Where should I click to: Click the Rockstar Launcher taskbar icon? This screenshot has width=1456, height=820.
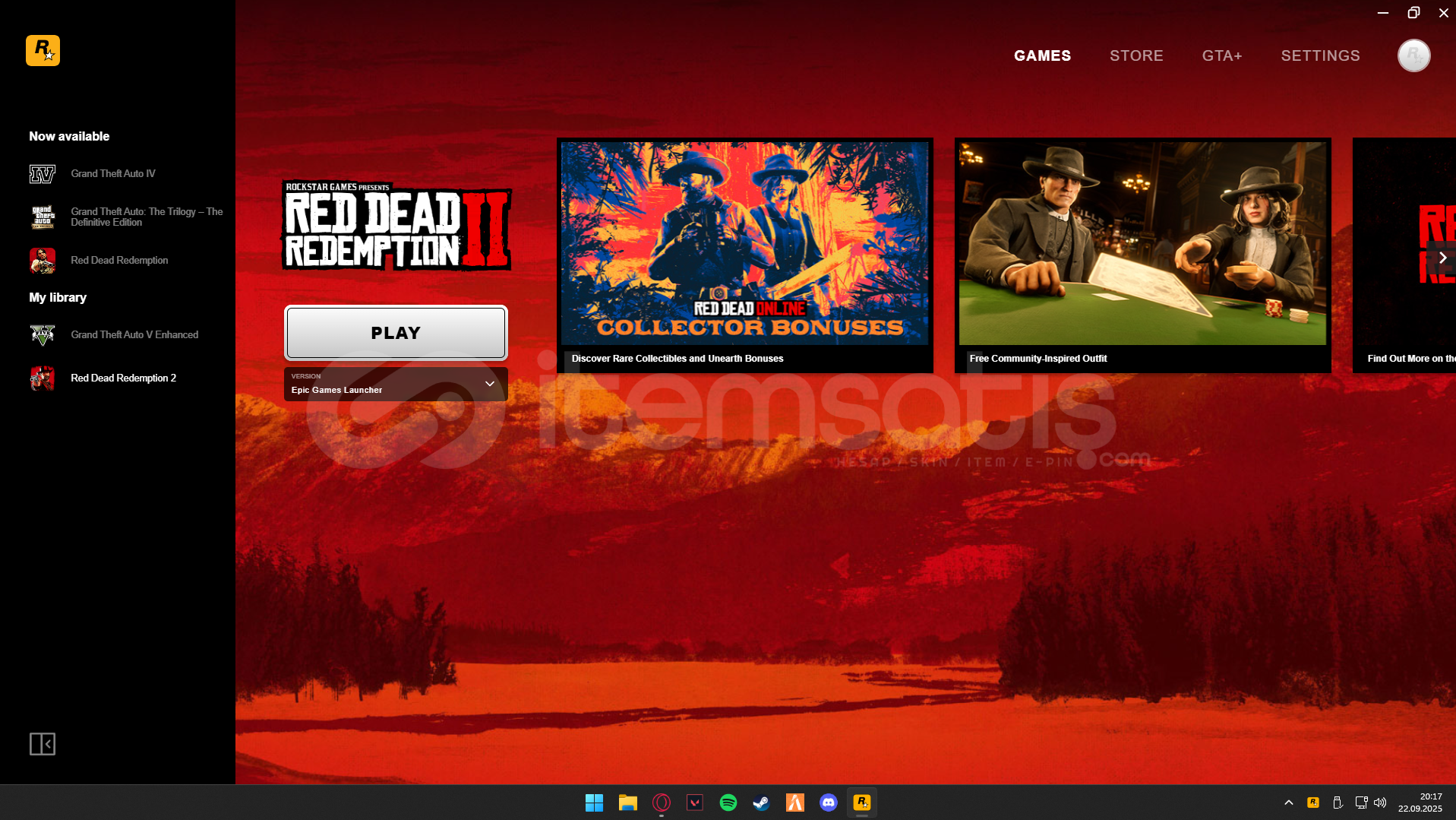click(862, 803)
